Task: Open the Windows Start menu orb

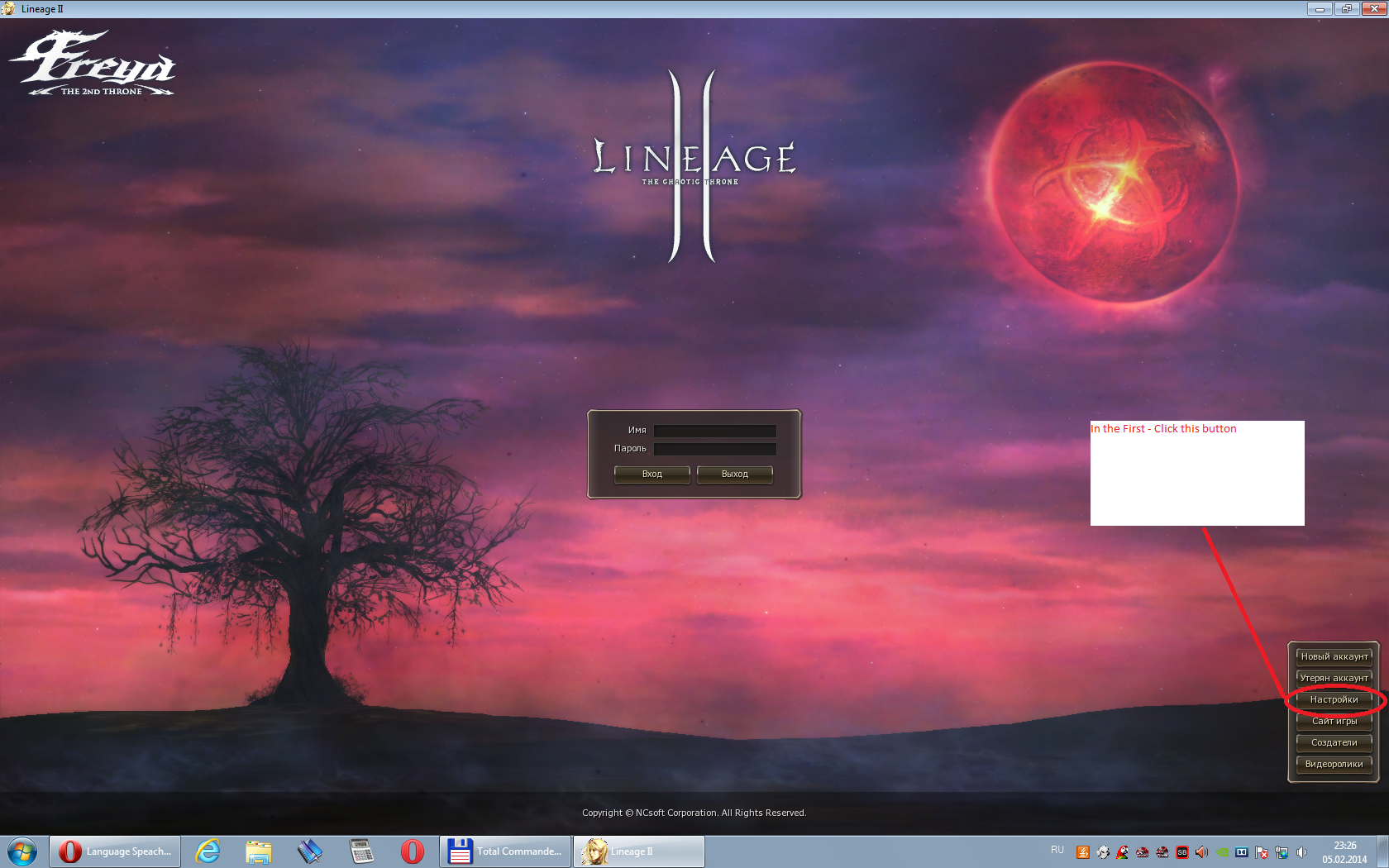Action: pos(22,851)
